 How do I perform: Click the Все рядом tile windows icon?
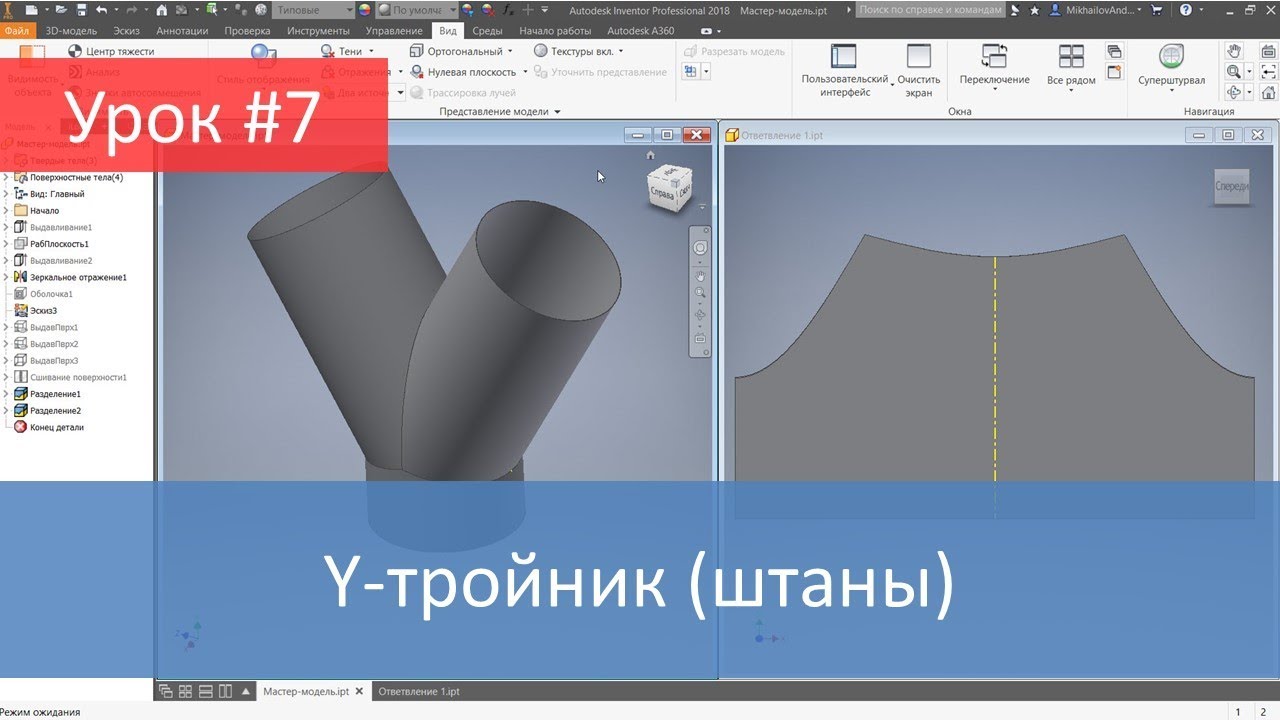[1071, 56]
